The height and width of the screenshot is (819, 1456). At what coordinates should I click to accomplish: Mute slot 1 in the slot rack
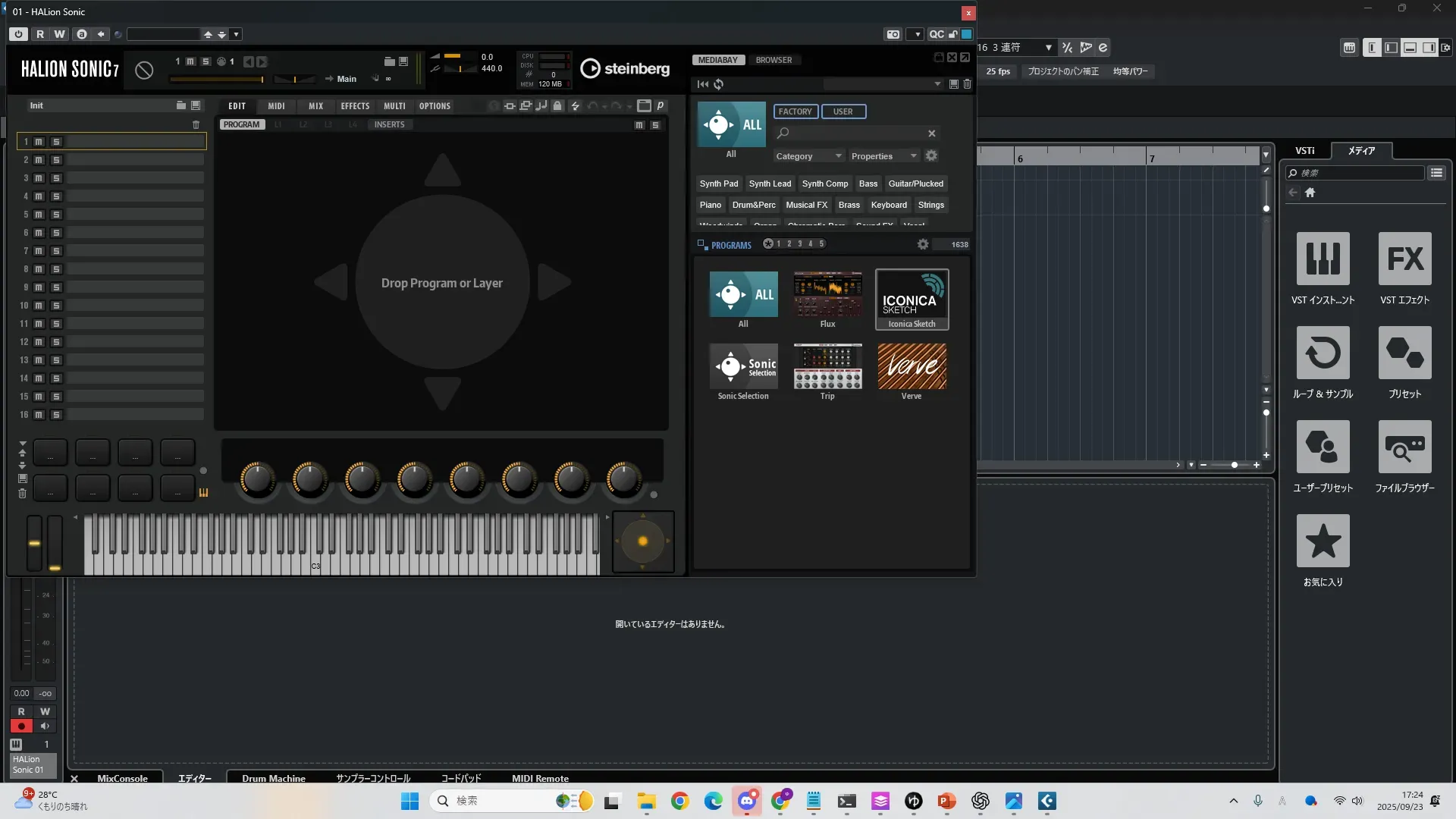[x=39, y=142]
